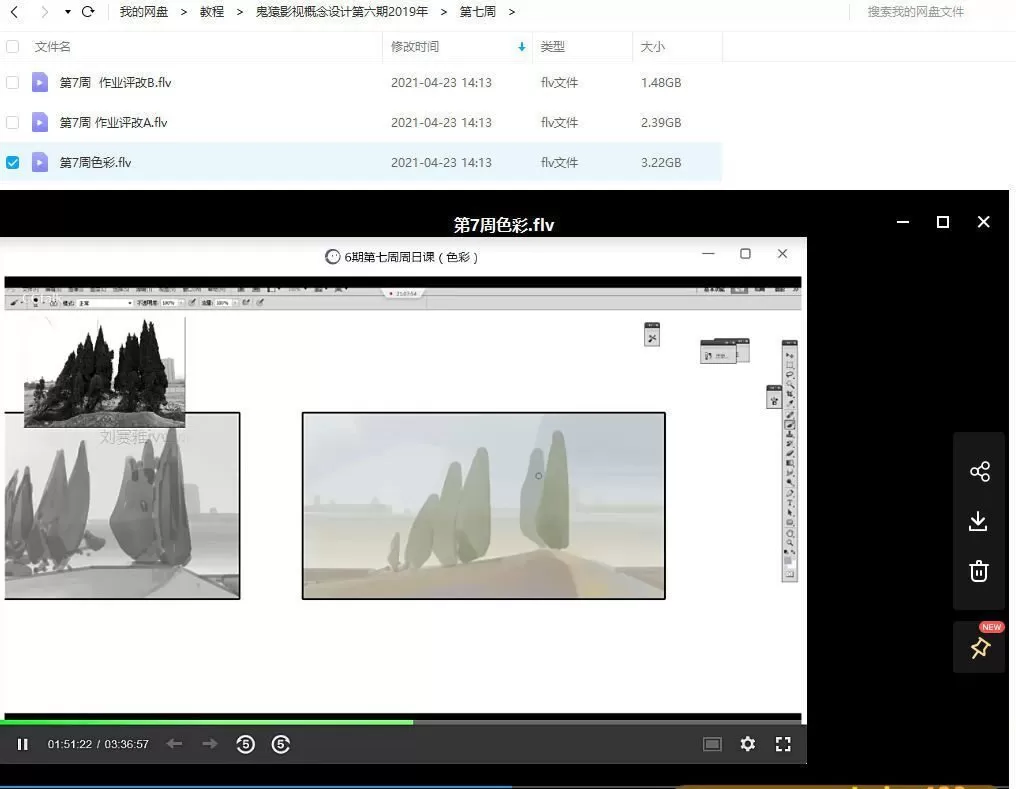Click the share icon beside the video
Viewport: 1016px width, 789px height.
[x=979, y=471]
